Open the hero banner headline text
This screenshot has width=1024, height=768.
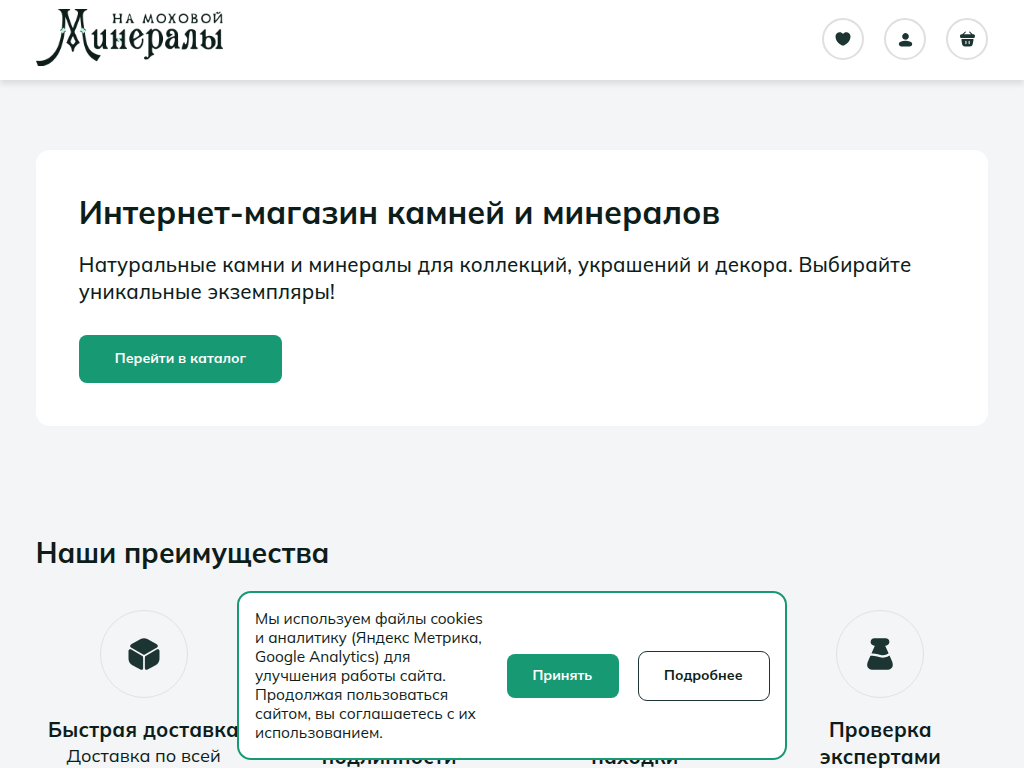point(400,213)
